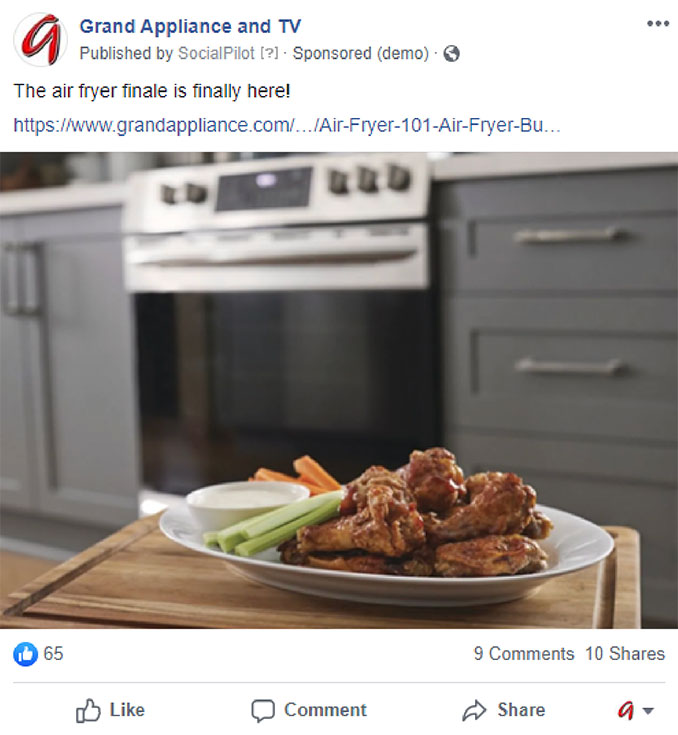Expand the post-as identity dropdown arrow
Screen dimensions: 678x735
(x=648, y=711)
